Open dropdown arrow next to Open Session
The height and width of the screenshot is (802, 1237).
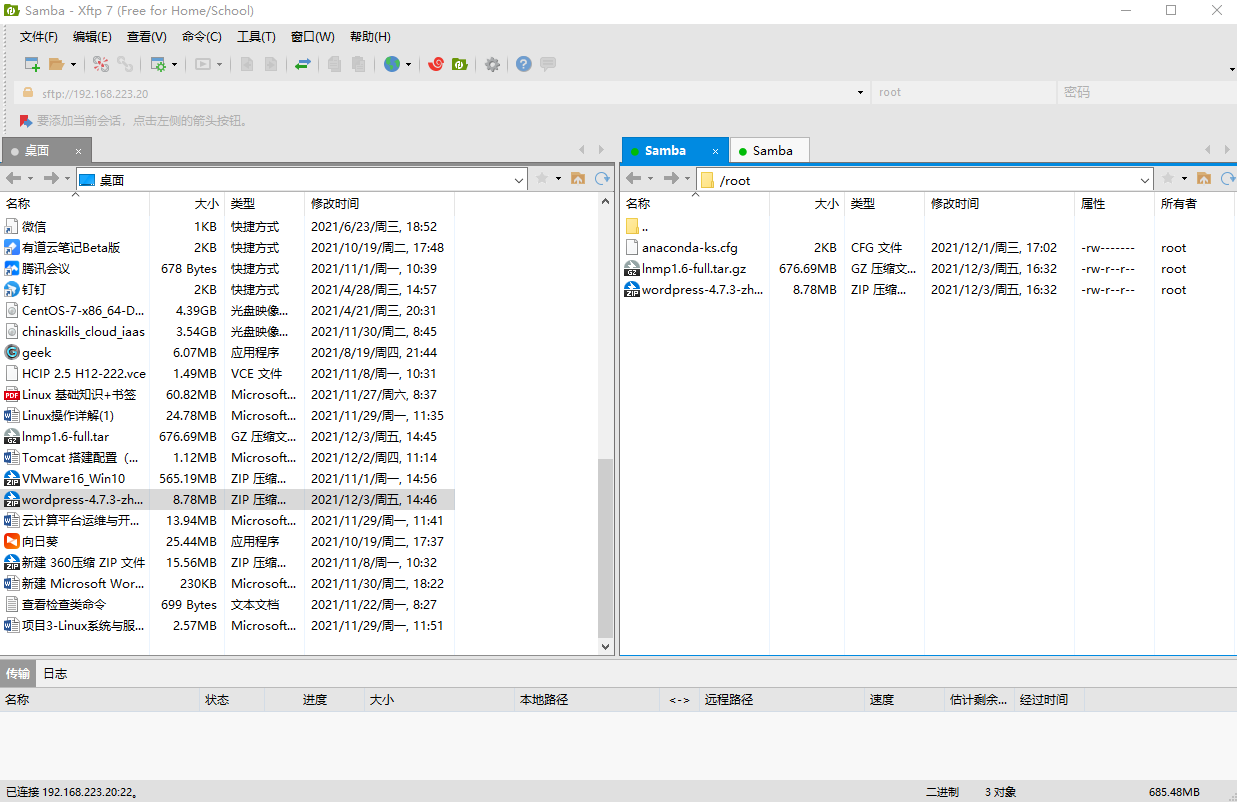(x=73, y=64)
